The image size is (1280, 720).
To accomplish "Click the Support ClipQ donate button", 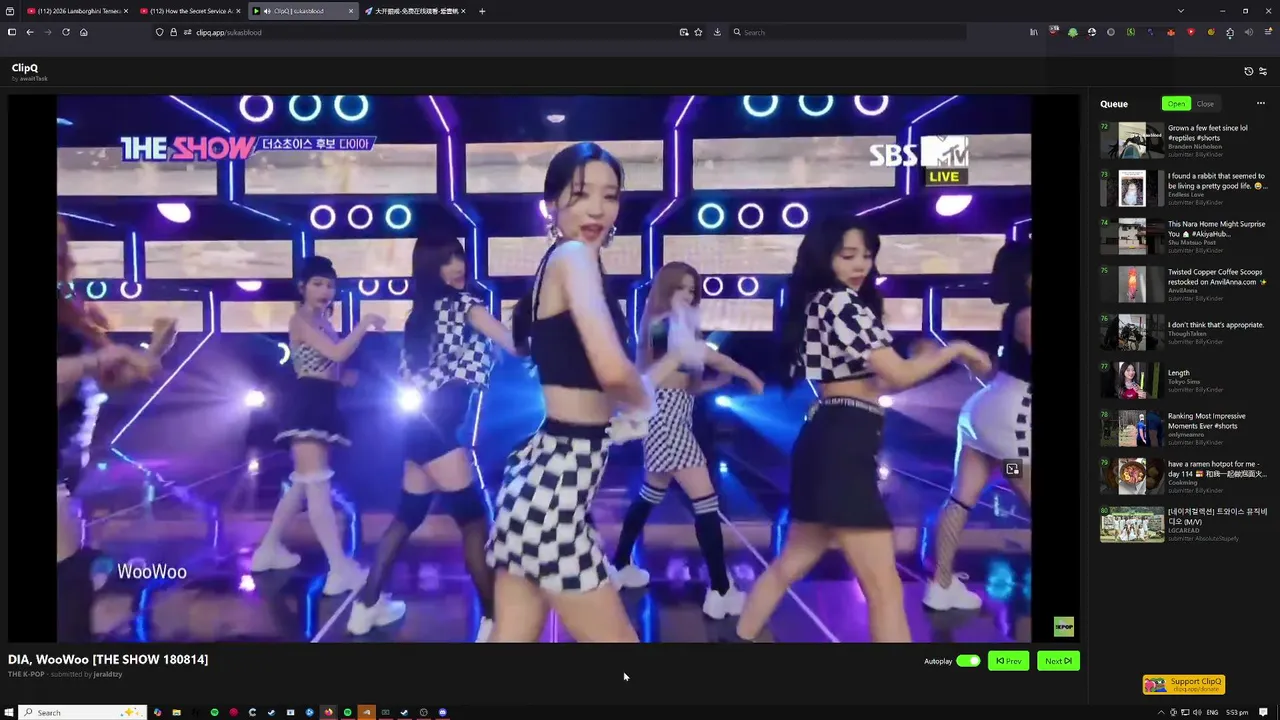I will pos(1184,684).
